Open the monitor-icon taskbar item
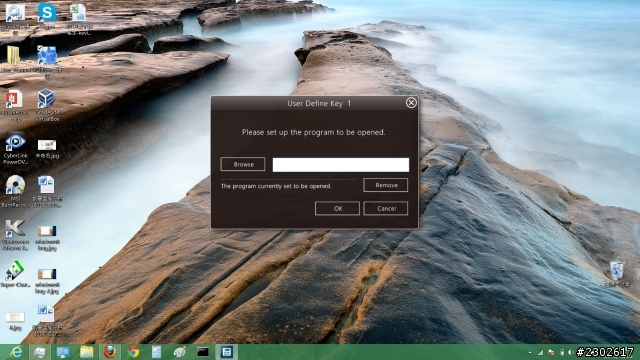 63,352
